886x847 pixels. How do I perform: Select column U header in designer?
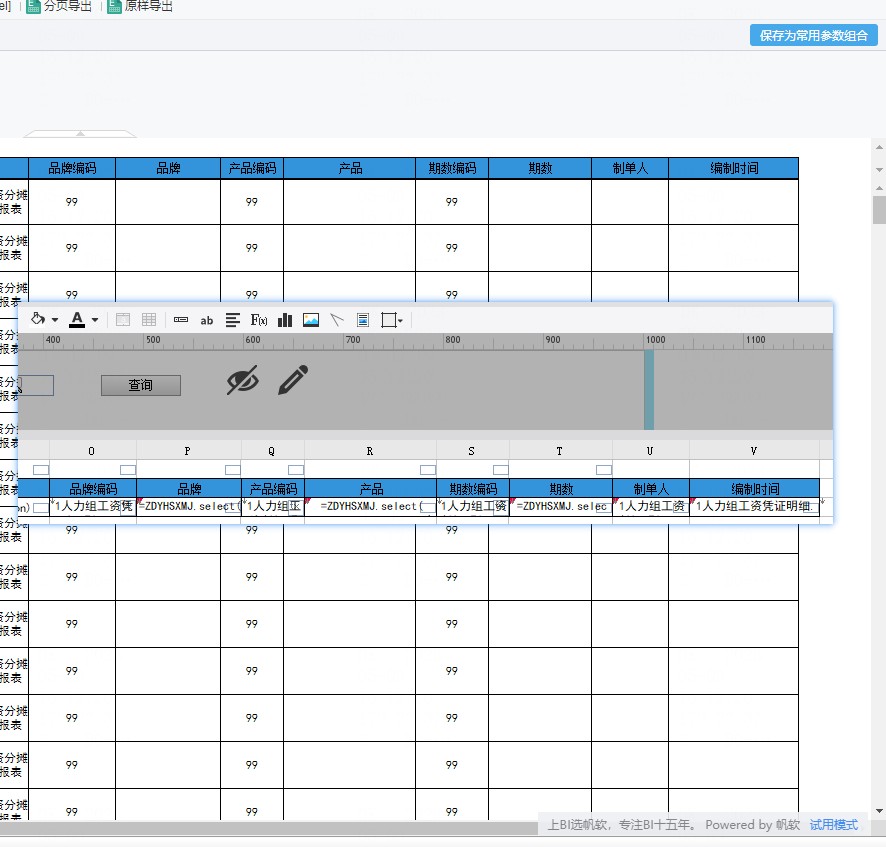tap(650, 451)
